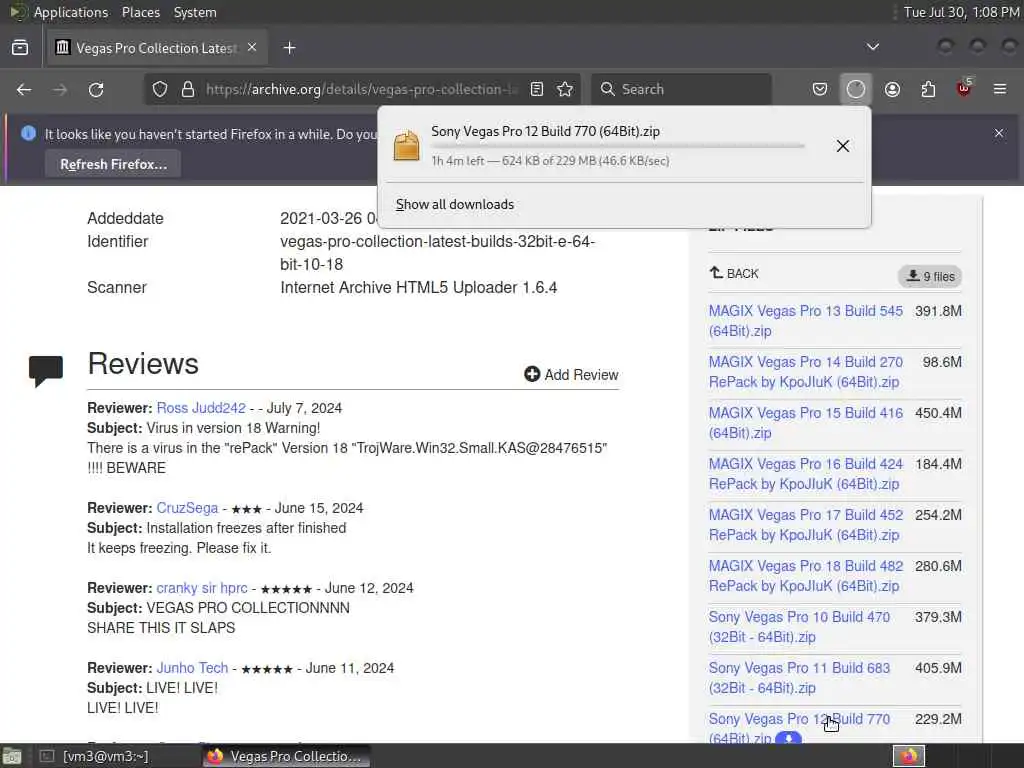Open the Pocket save icon
This screenshot has width=1024, height=768.
coord(820,89)
